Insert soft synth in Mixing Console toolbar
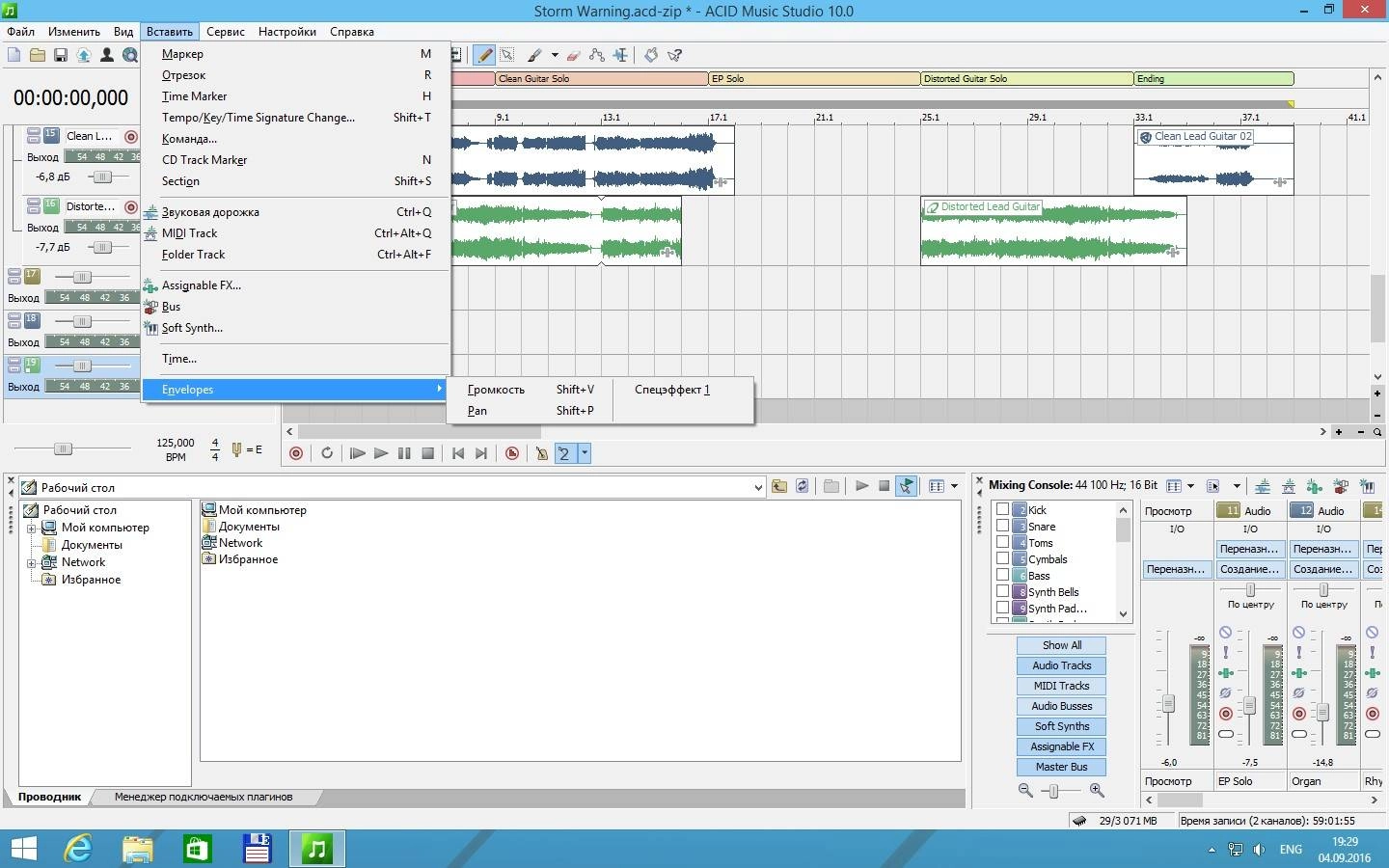 [x=1367, y=486]
